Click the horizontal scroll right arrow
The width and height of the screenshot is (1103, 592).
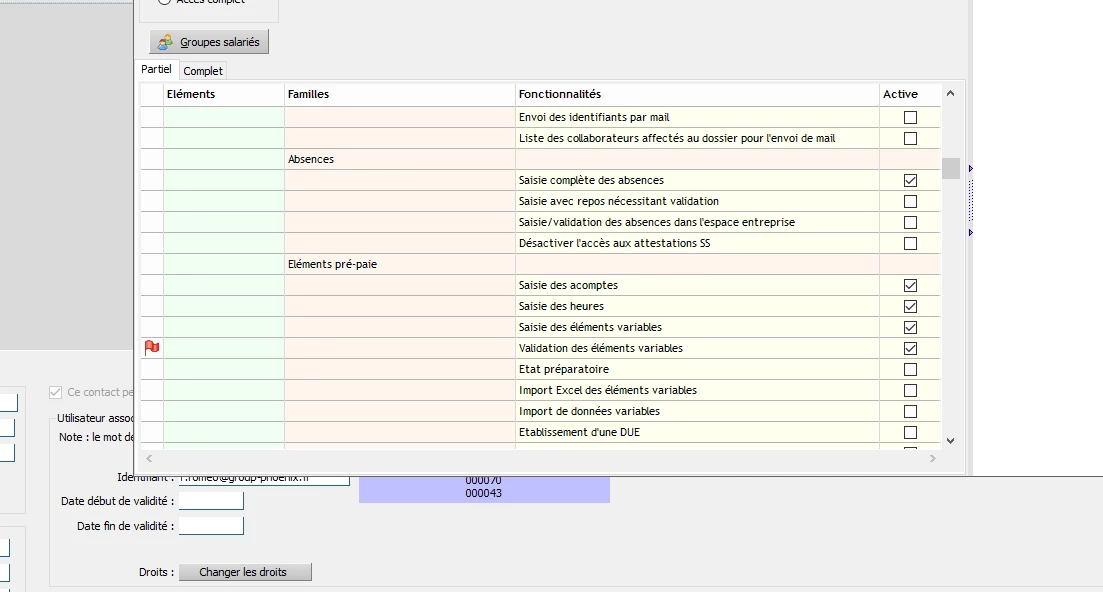933,459
